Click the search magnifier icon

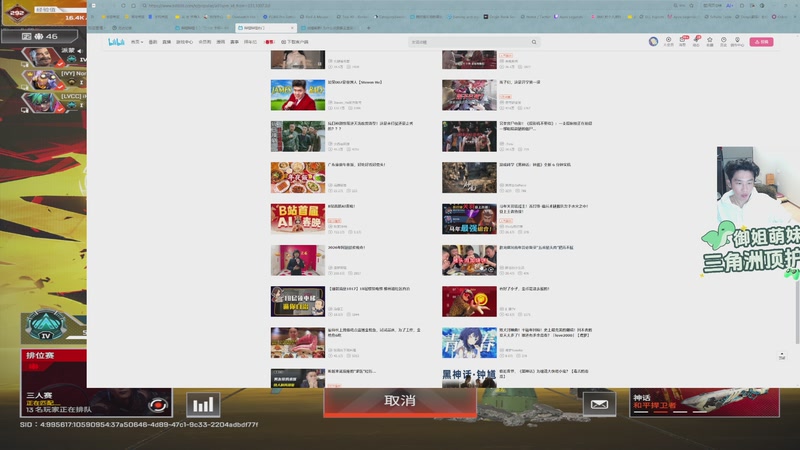point(534,42)
